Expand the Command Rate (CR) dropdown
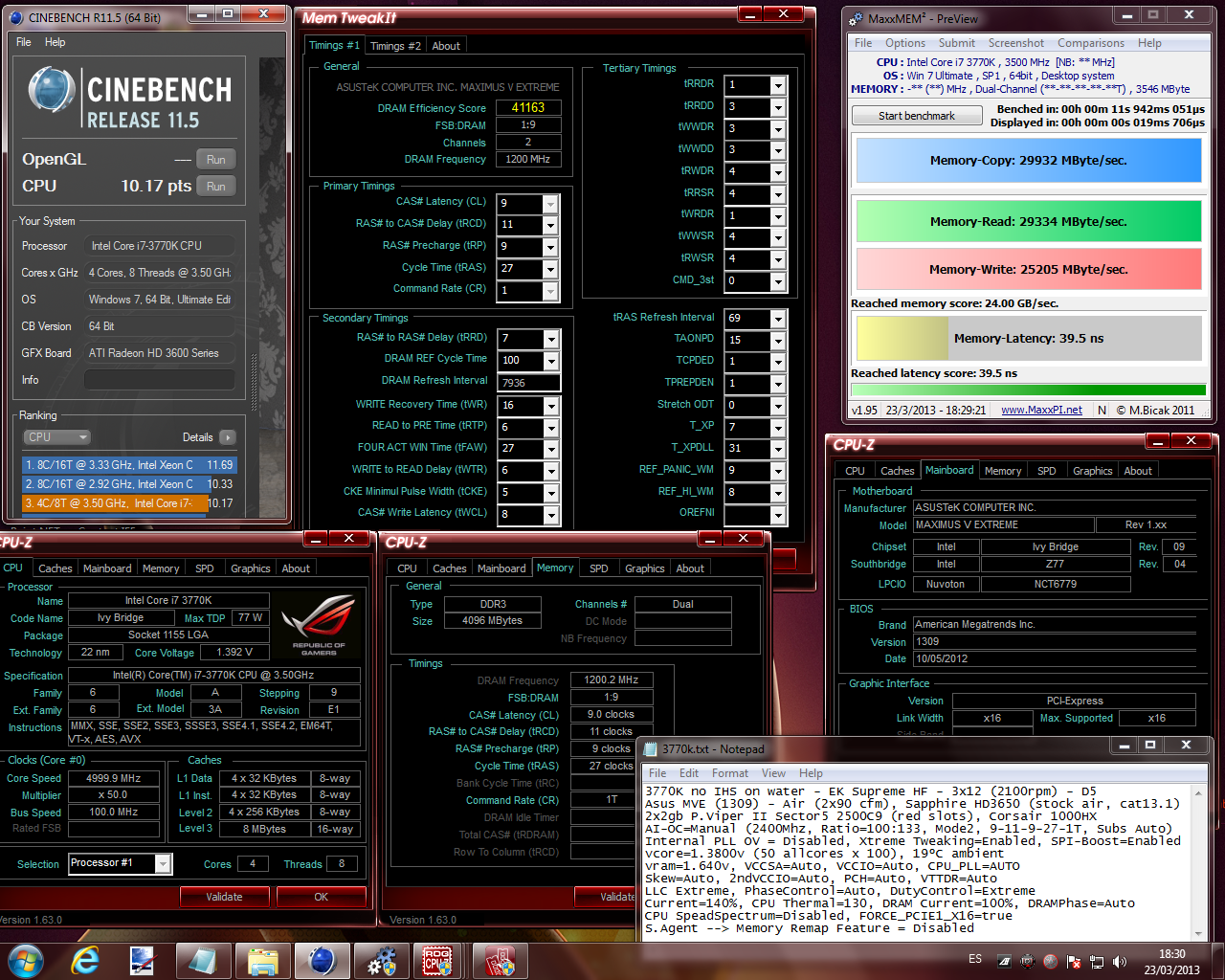Image resolution: width=1225 pixels, height=980 pixels. coord(550,291)
